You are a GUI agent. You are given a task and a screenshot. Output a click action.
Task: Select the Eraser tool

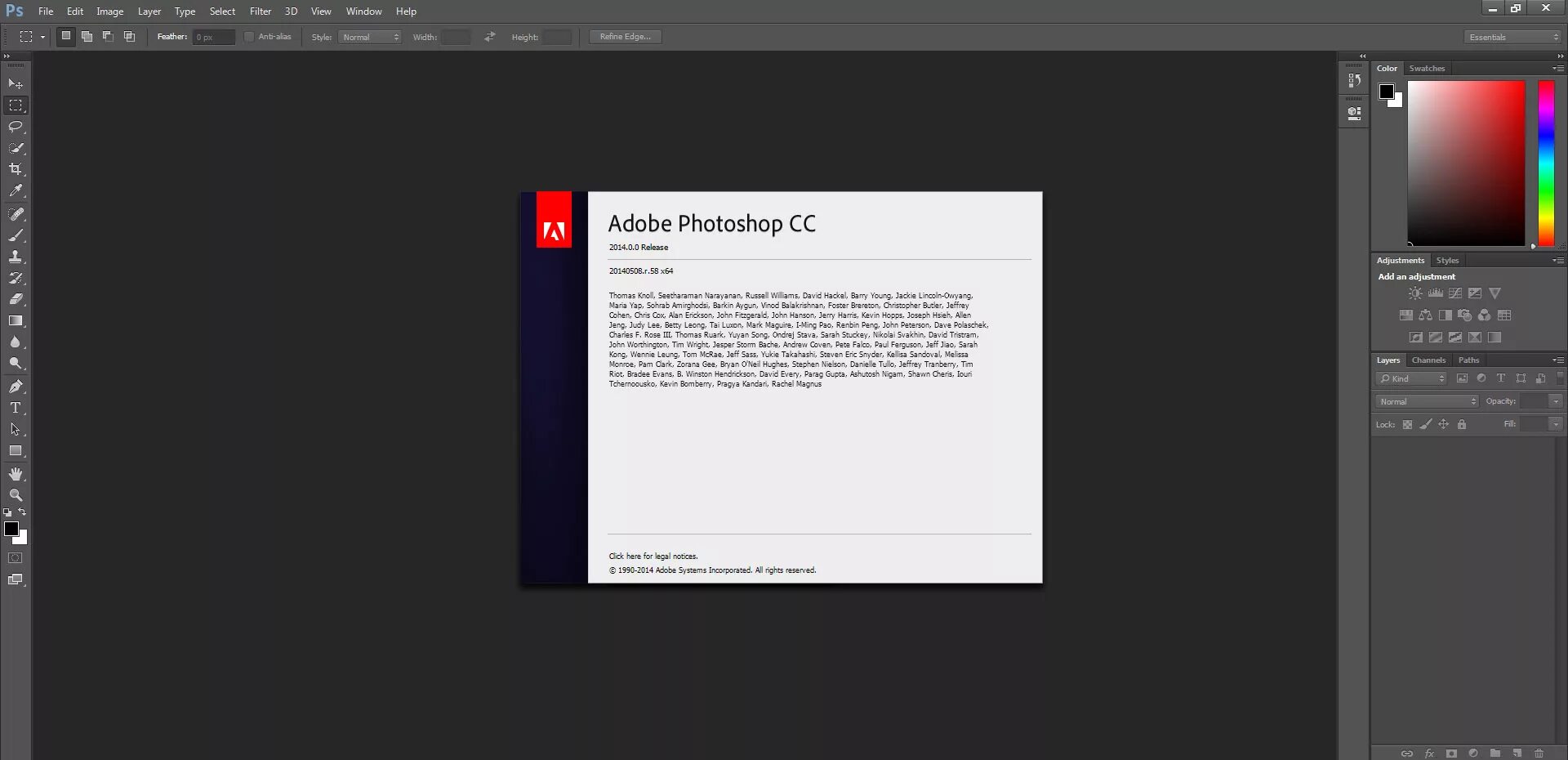point(16,299)
